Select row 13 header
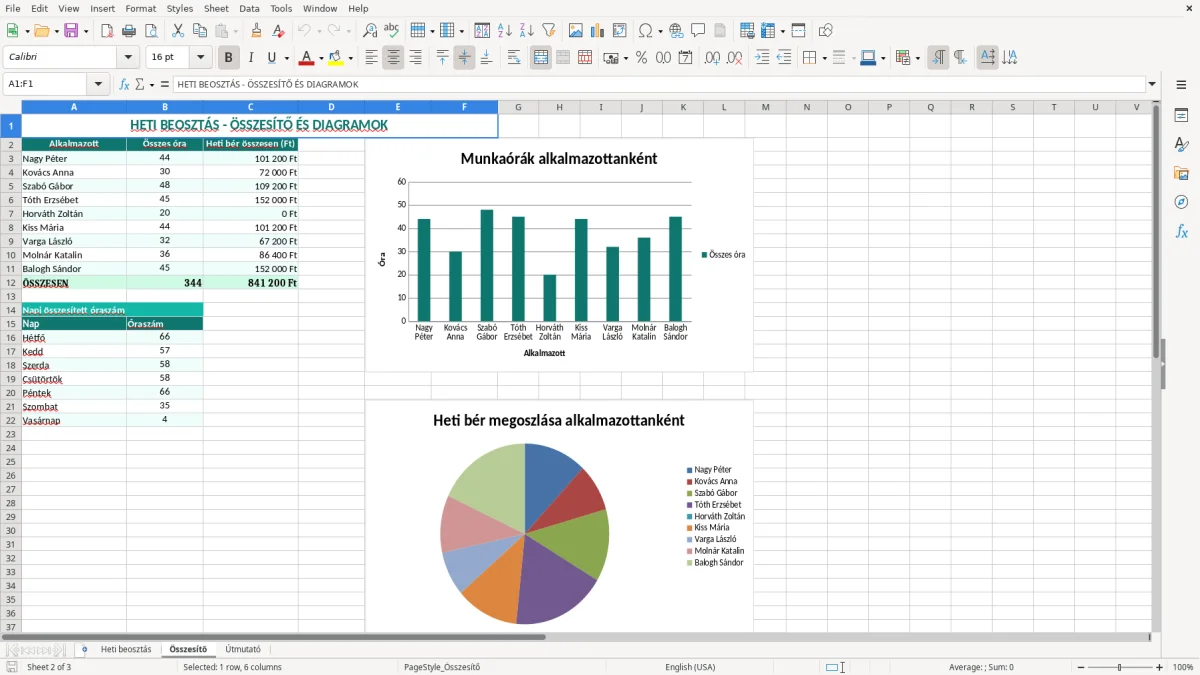The width and height of the screenshot is (1200, 675). pos(10,297)
